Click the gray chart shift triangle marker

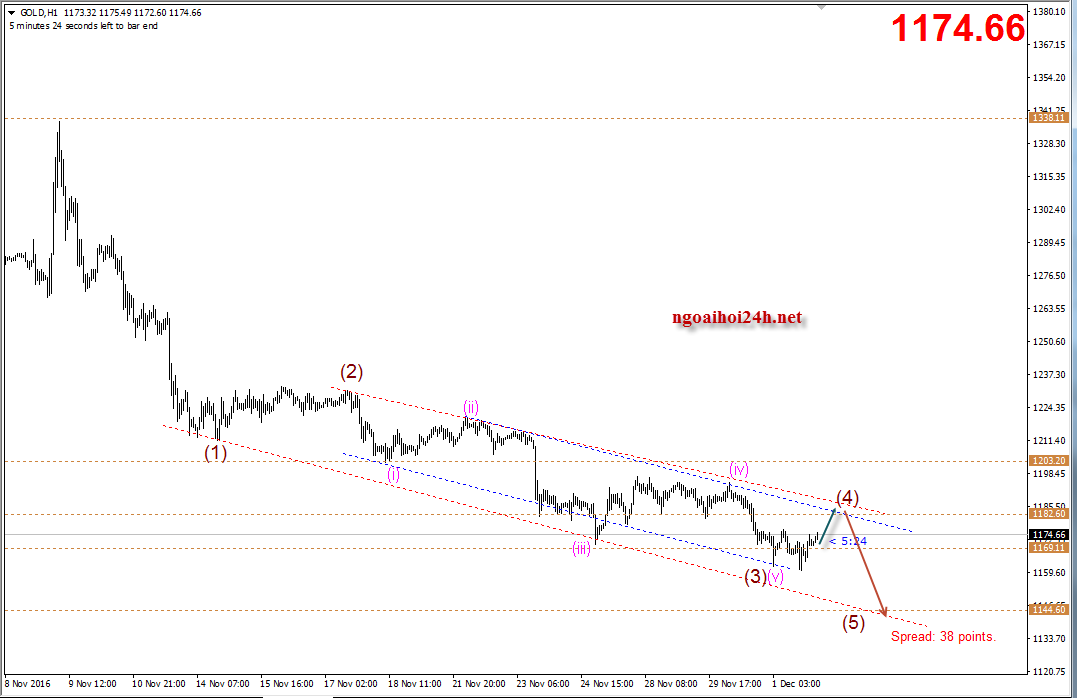822,6
